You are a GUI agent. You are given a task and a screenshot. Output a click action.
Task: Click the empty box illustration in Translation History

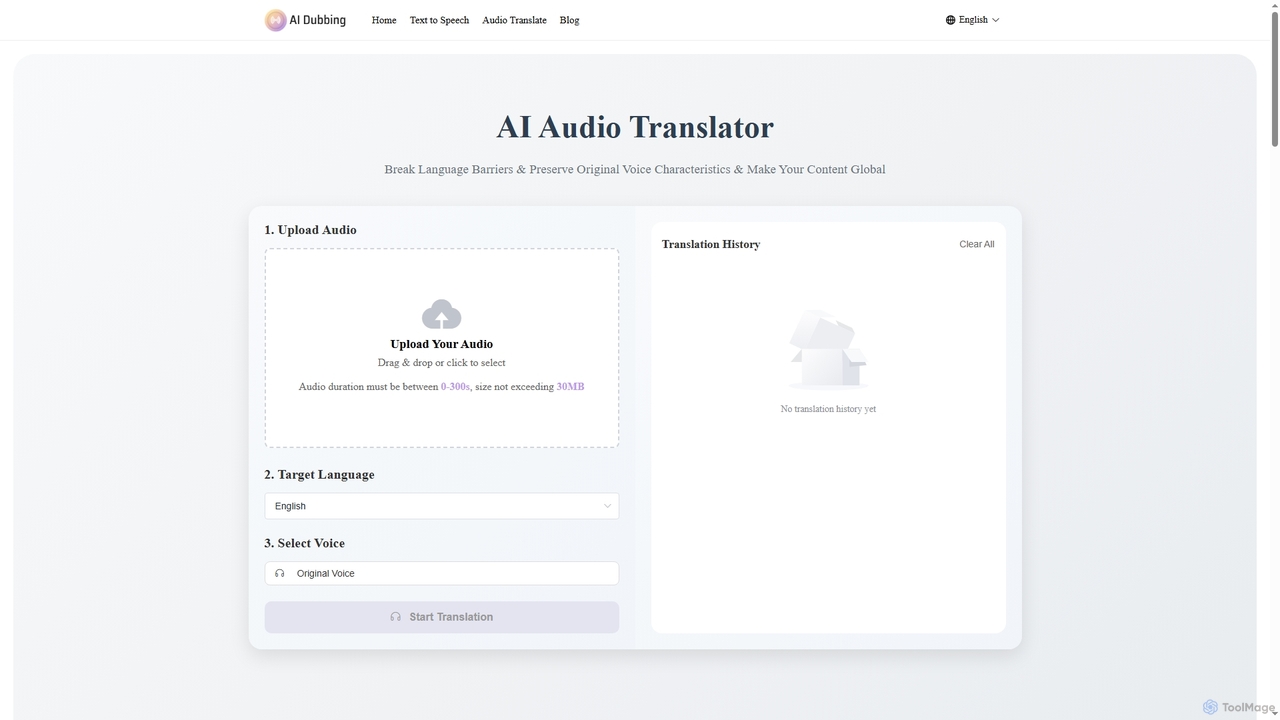coord(828,349)
